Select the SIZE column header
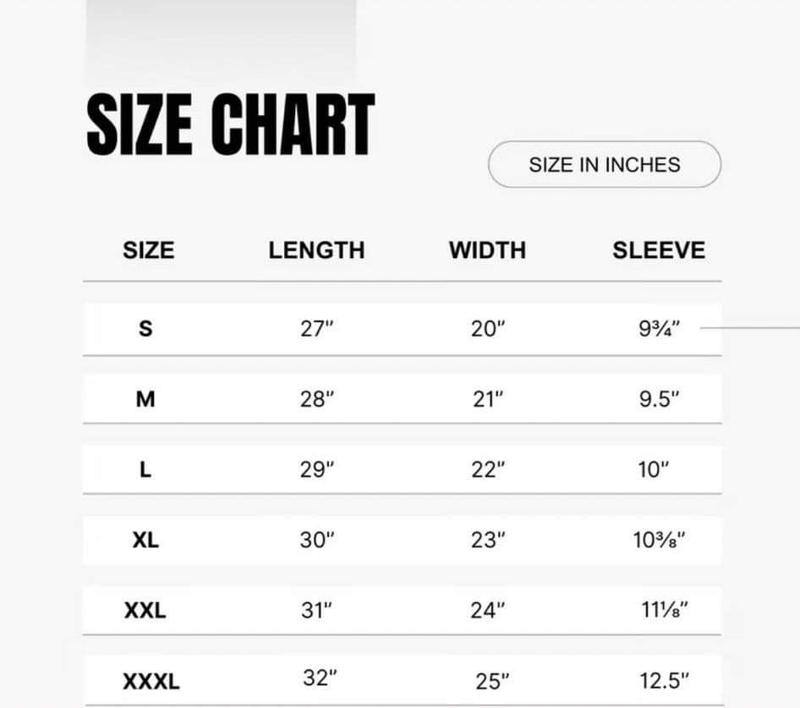Image resolution: width=800 pixels, height=708 pixels. click(x=148, y=250)
